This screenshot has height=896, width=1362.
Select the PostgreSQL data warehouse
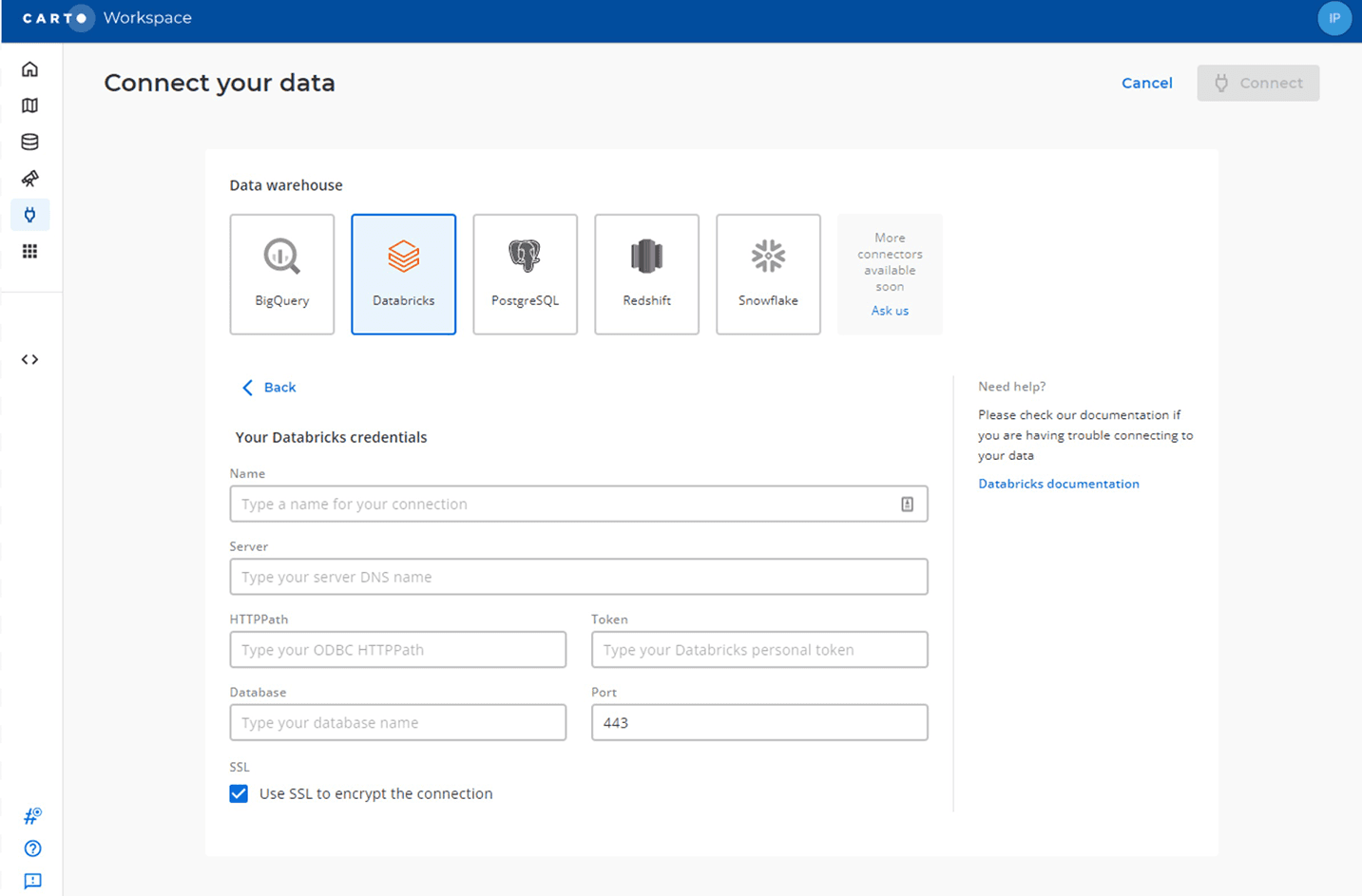click(525, 274)
